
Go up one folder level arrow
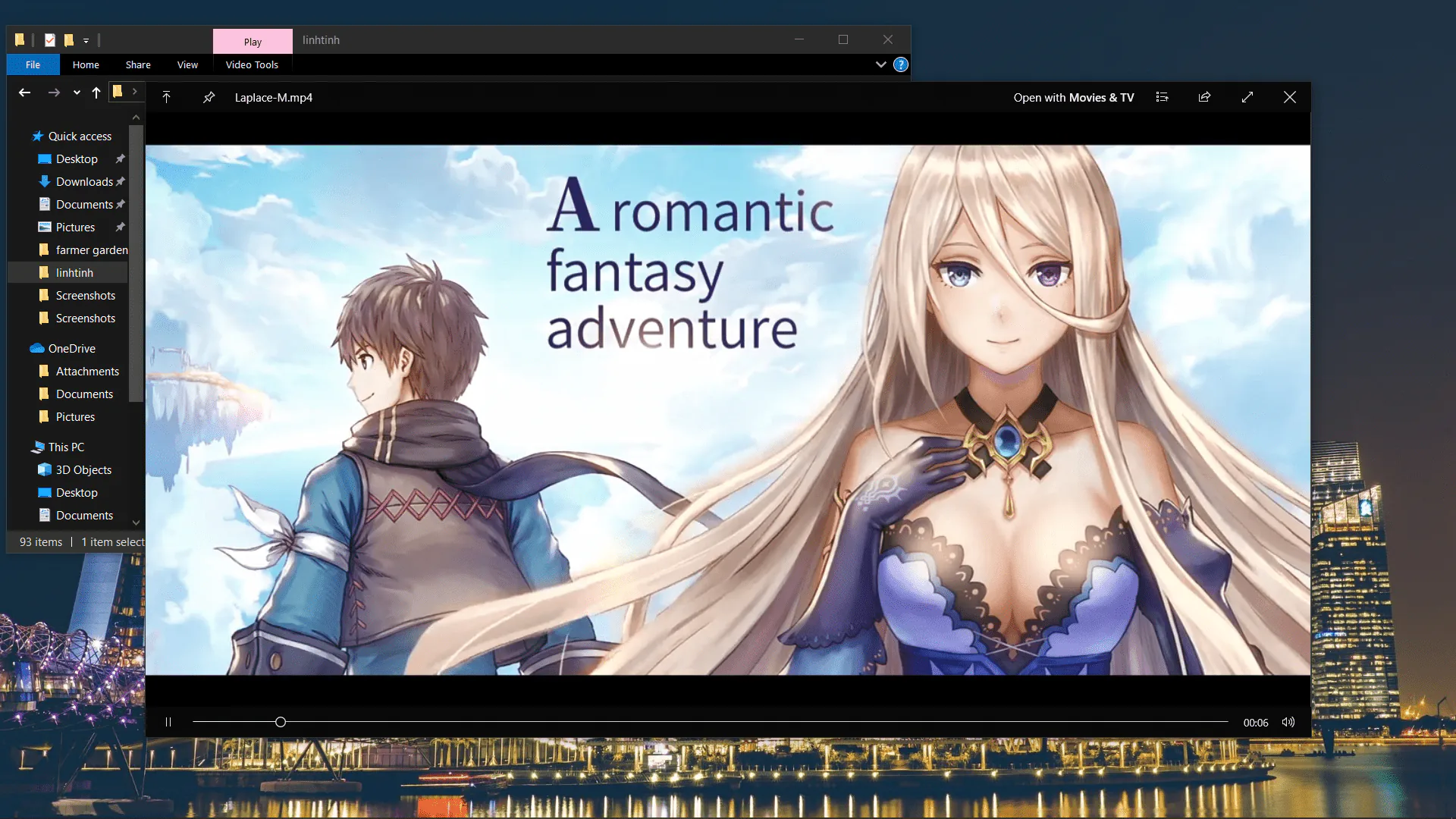point(96,93)
